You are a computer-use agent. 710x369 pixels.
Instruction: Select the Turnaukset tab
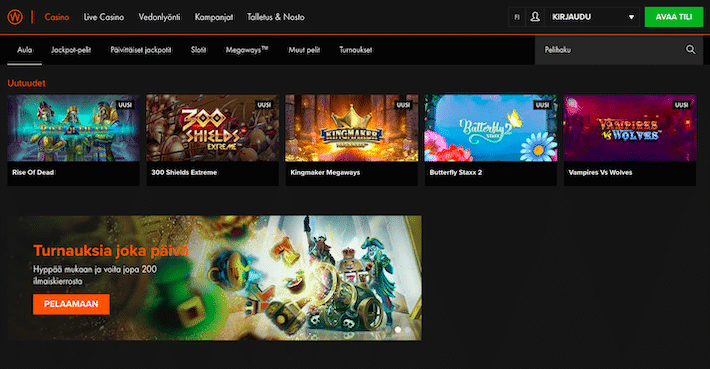coord(356,50)
